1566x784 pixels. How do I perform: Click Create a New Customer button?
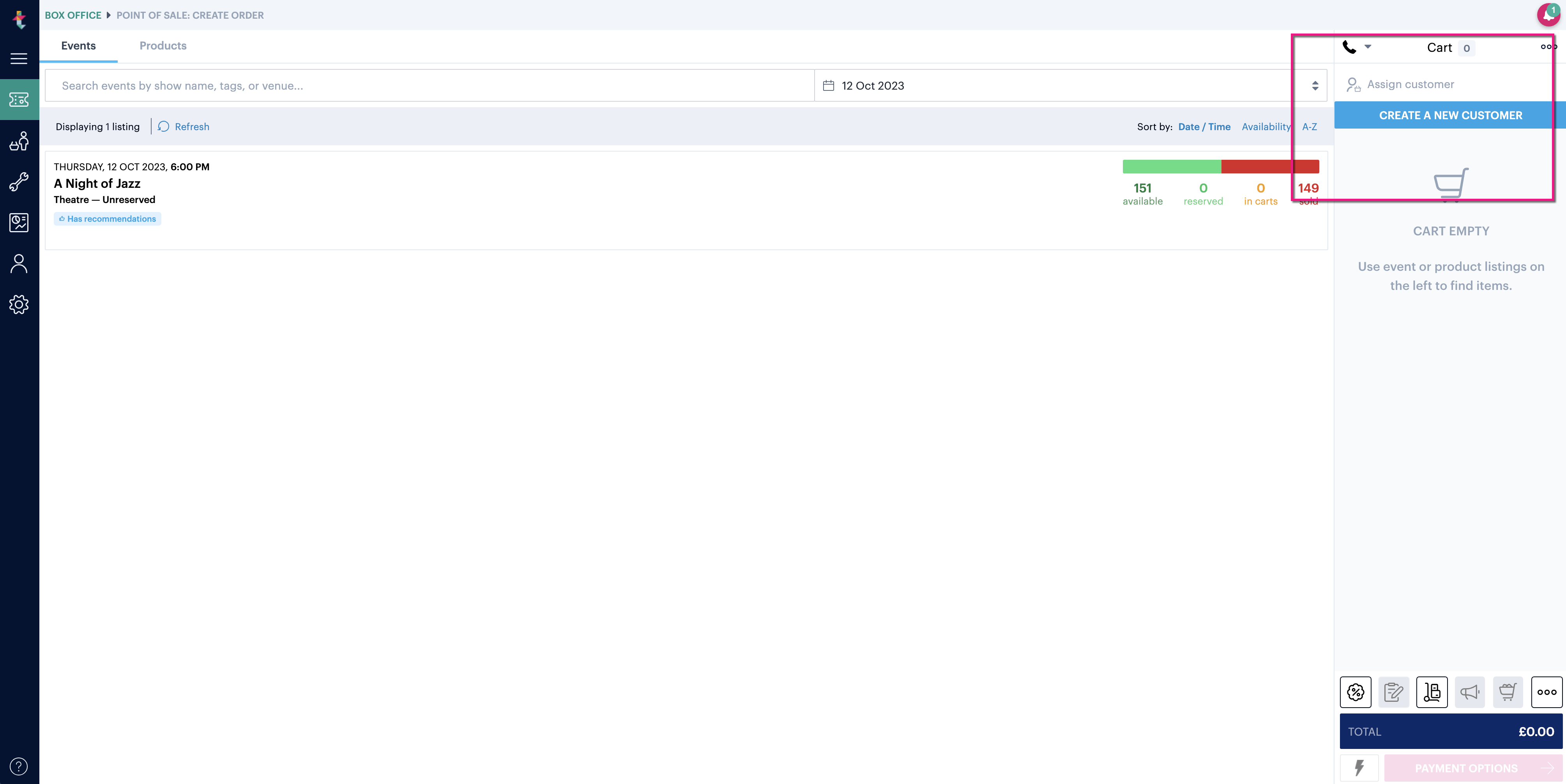tap(1450, 115)
